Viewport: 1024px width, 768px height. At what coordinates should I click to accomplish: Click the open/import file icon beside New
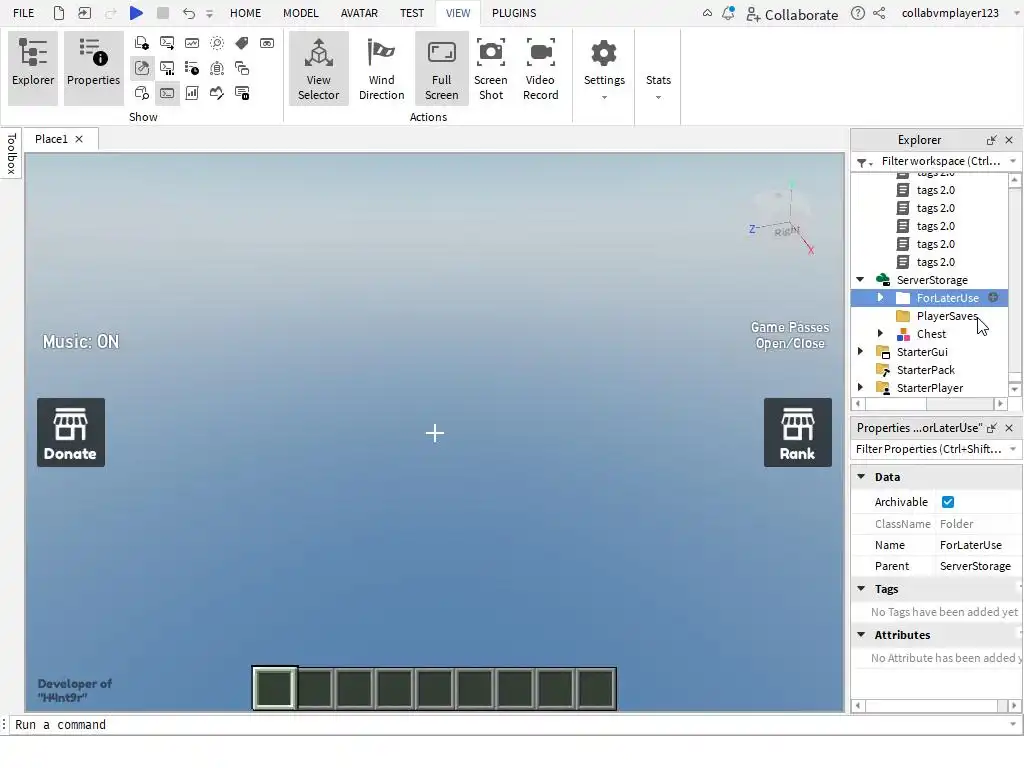(84, 12)
